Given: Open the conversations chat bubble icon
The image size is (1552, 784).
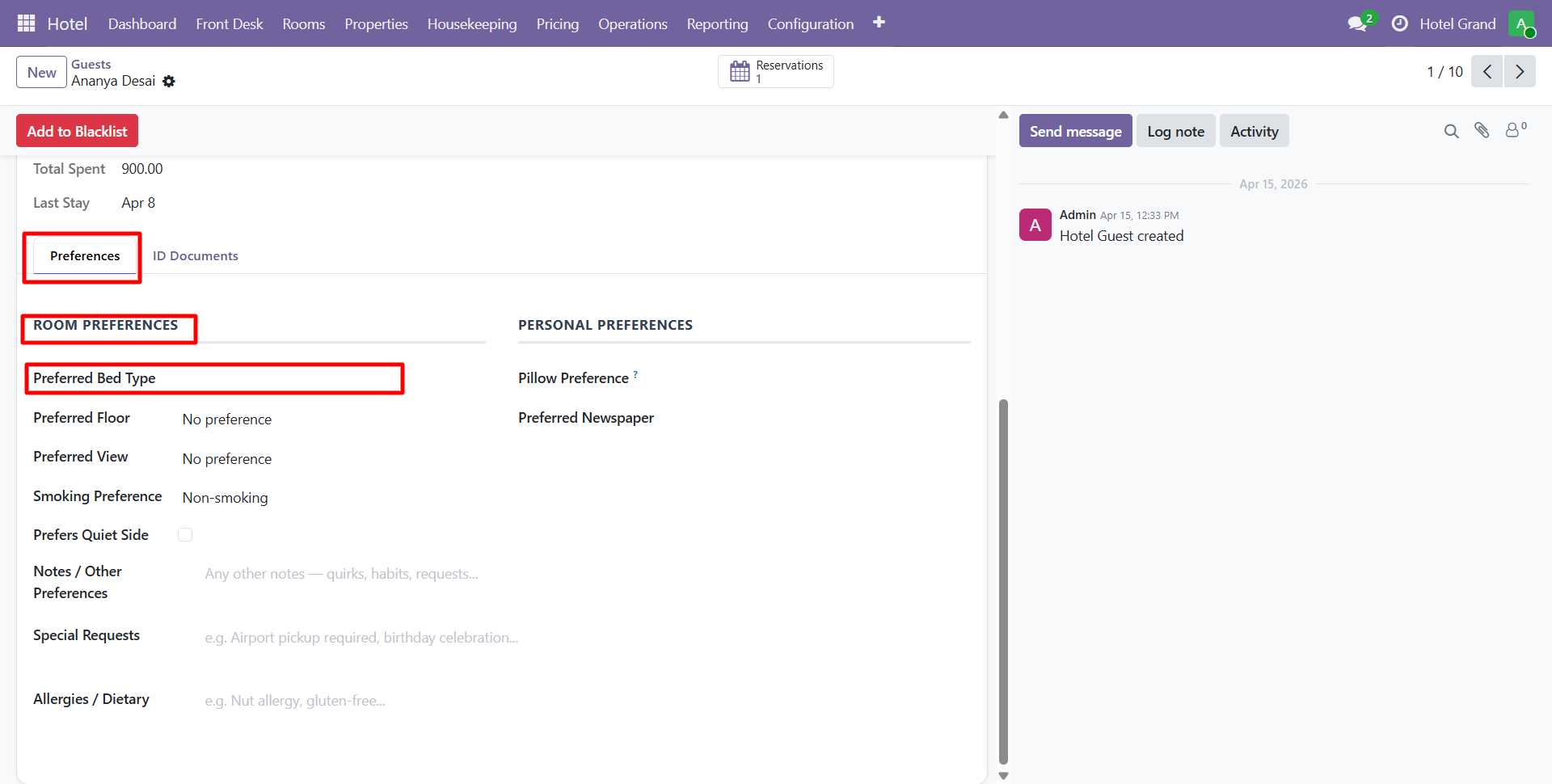Looking at the screenshot, I should [1357, 23].
